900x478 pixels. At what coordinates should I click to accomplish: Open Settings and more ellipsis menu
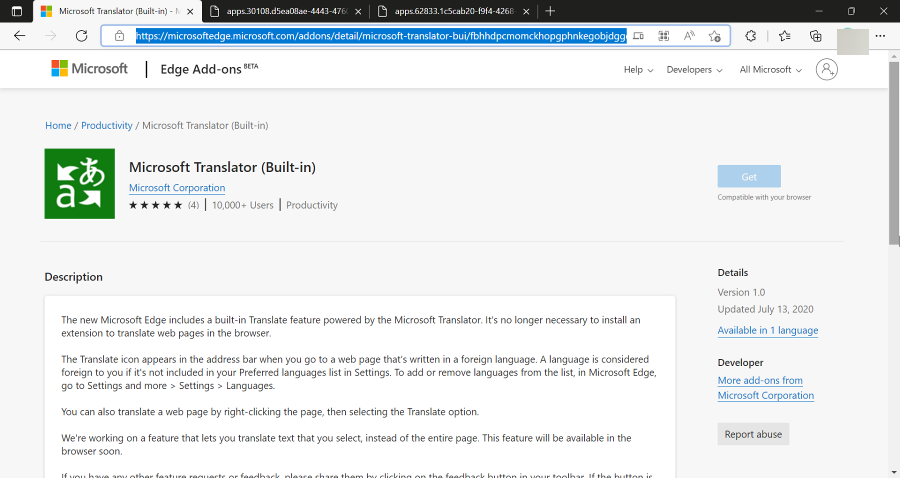pyautogui.click(x=880, y=36)
